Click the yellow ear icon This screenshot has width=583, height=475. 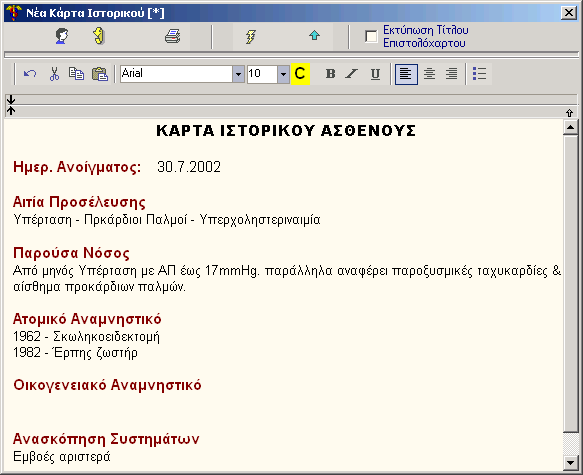(99, 36)
